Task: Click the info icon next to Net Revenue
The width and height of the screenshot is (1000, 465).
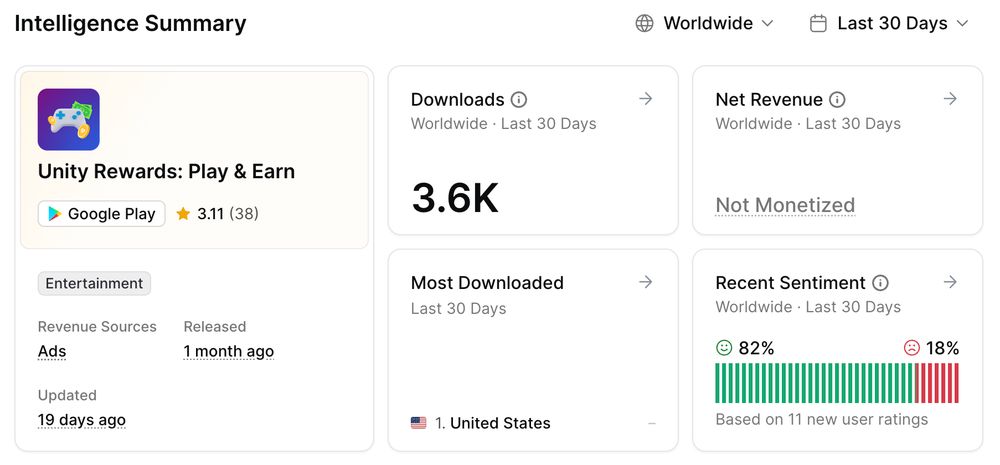Action: pyautogui.click(x=837, y=99)
